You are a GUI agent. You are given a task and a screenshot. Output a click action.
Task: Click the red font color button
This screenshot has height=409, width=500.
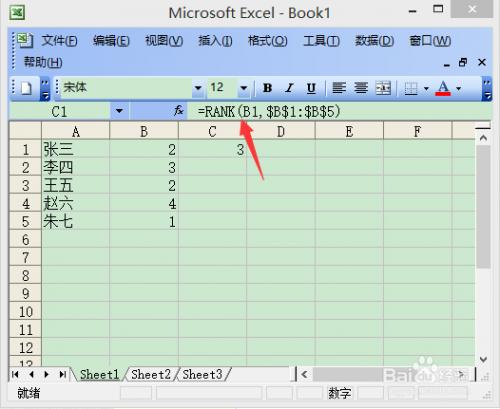[443, 88]
